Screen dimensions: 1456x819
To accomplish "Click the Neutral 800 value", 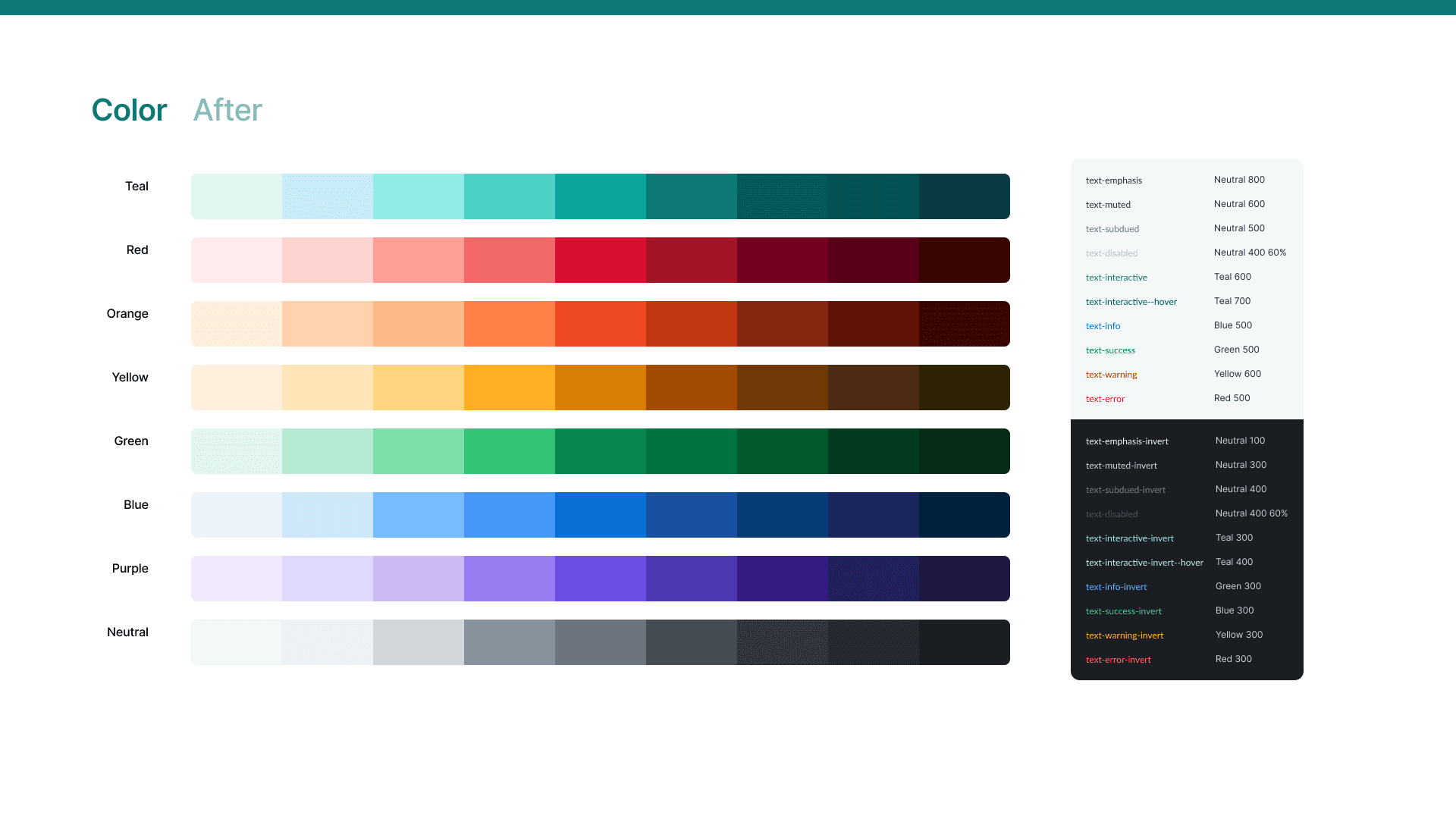I will [x=1239, y=180].
